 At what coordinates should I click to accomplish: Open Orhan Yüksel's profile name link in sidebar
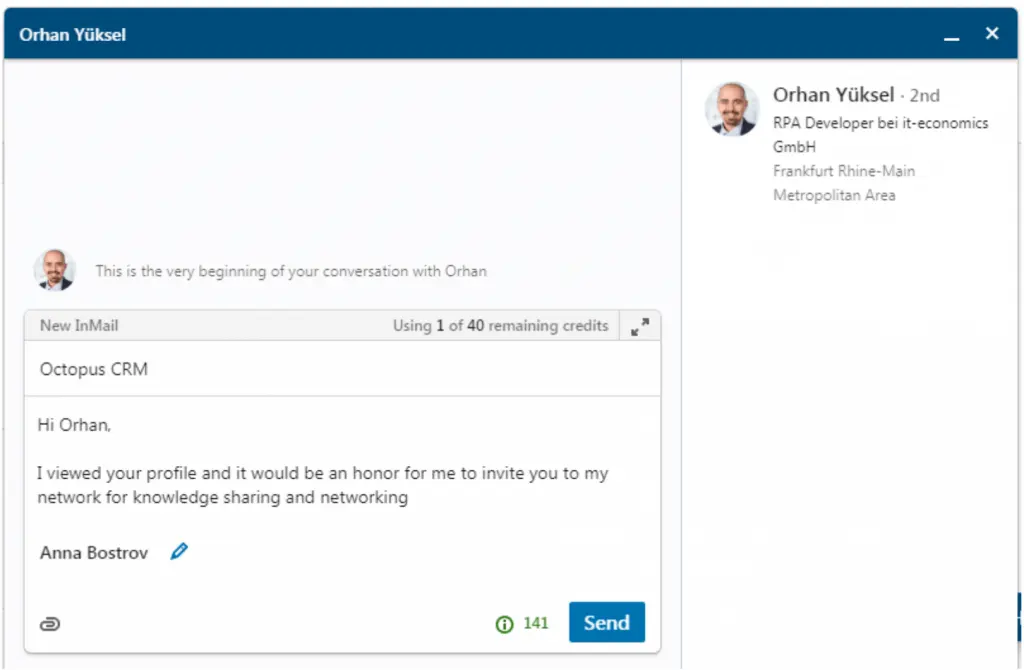click(x=833, y=95)
